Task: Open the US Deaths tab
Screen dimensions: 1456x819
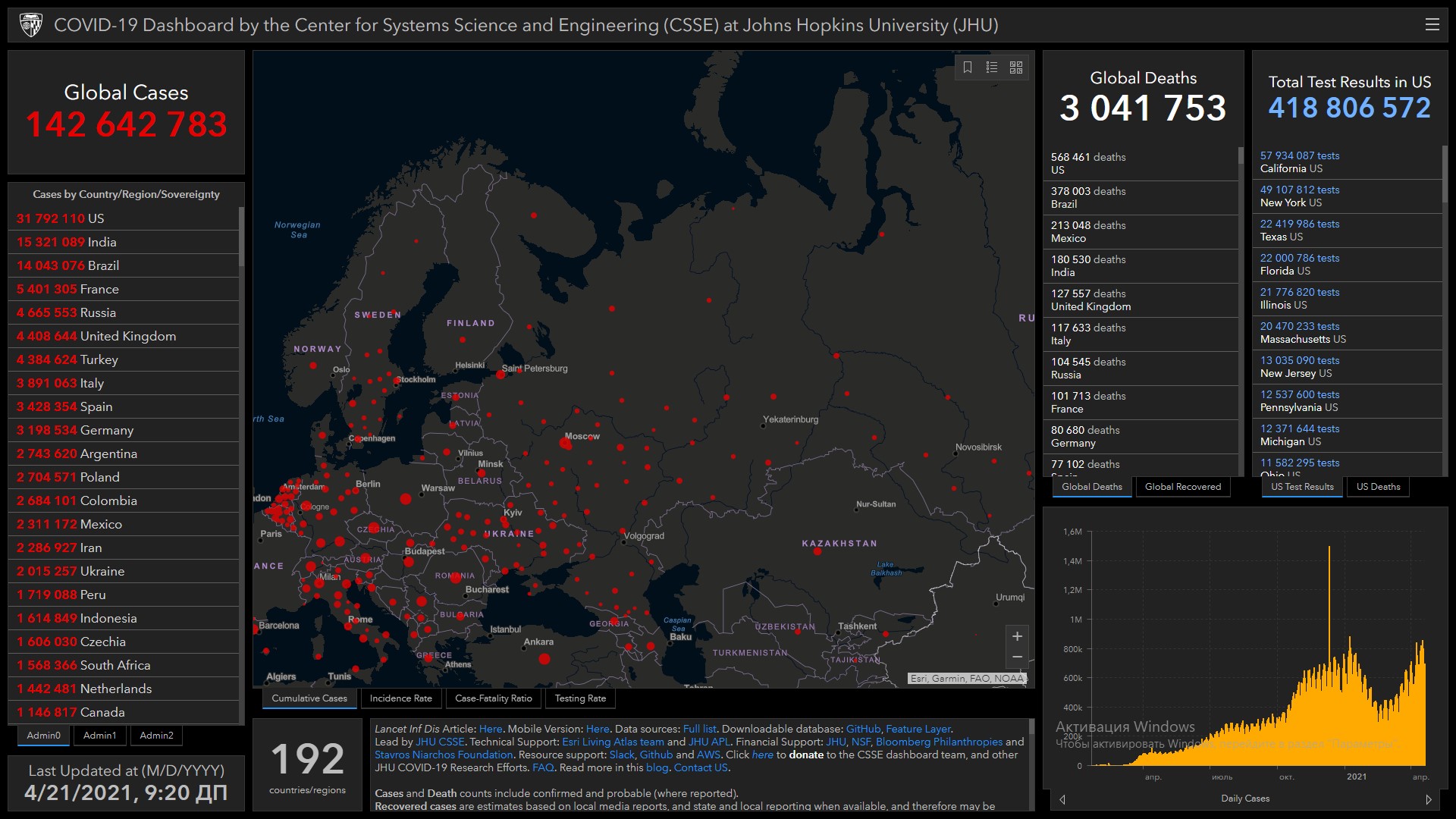Action: pyautogui.click(x=1378, y=487)
